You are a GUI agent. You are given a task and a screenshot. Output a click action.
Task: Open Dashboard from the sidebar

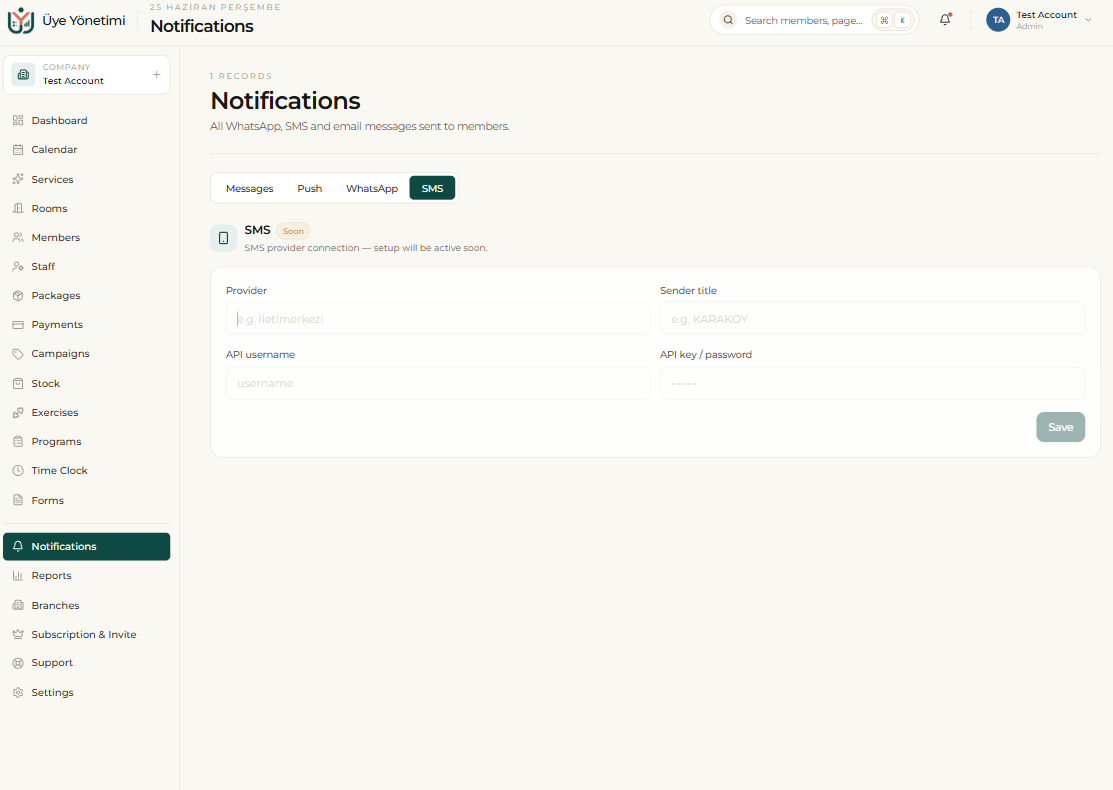tap(87, 121)
